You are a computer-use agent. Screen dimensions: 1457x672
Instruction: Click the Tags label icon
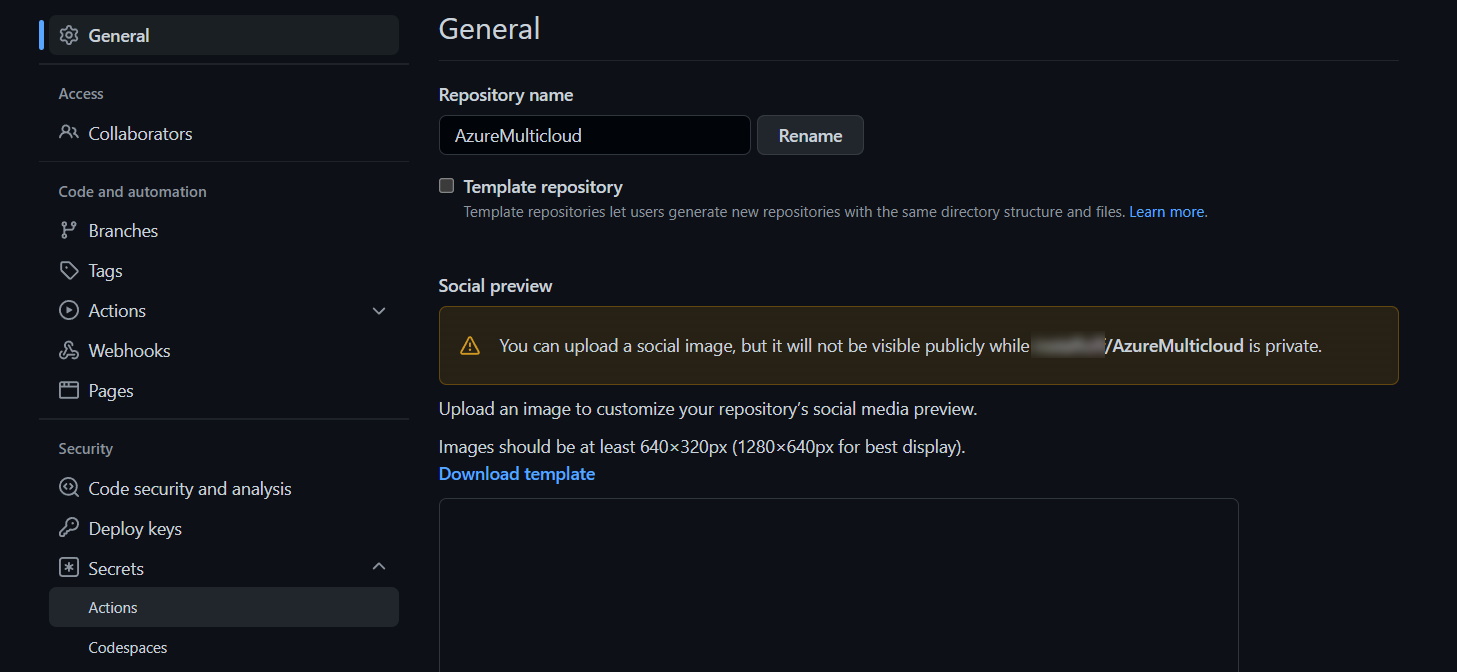[69, 270]
